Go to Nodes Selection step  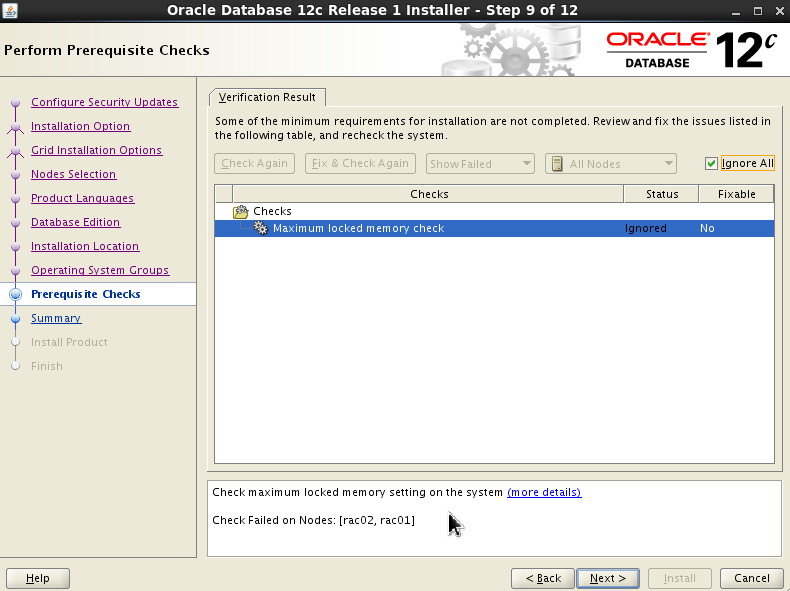[x=74, y=174]
